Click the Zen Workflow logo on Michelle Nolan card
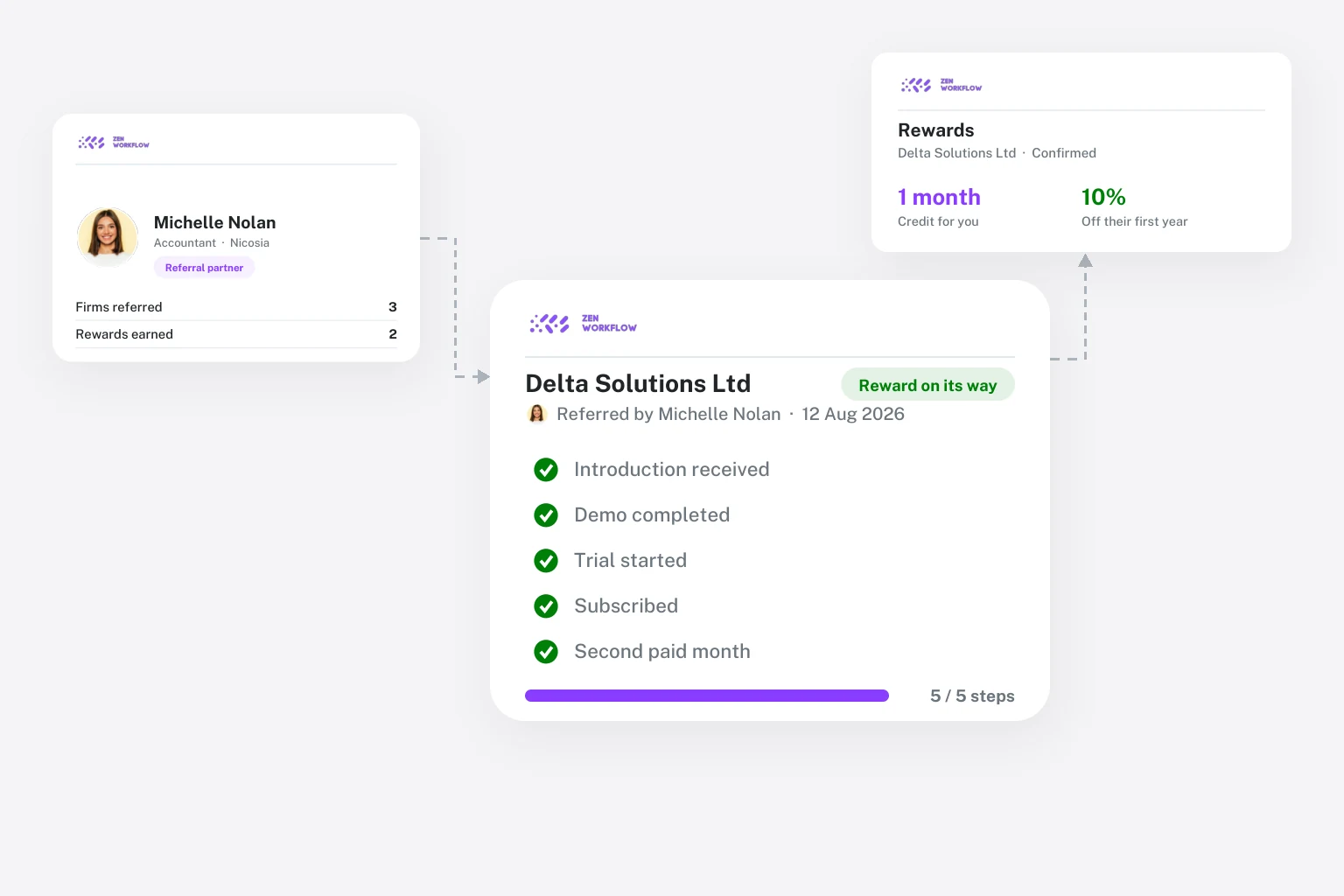Viewport: 1344px width, 896px height. tap(114, 142)
